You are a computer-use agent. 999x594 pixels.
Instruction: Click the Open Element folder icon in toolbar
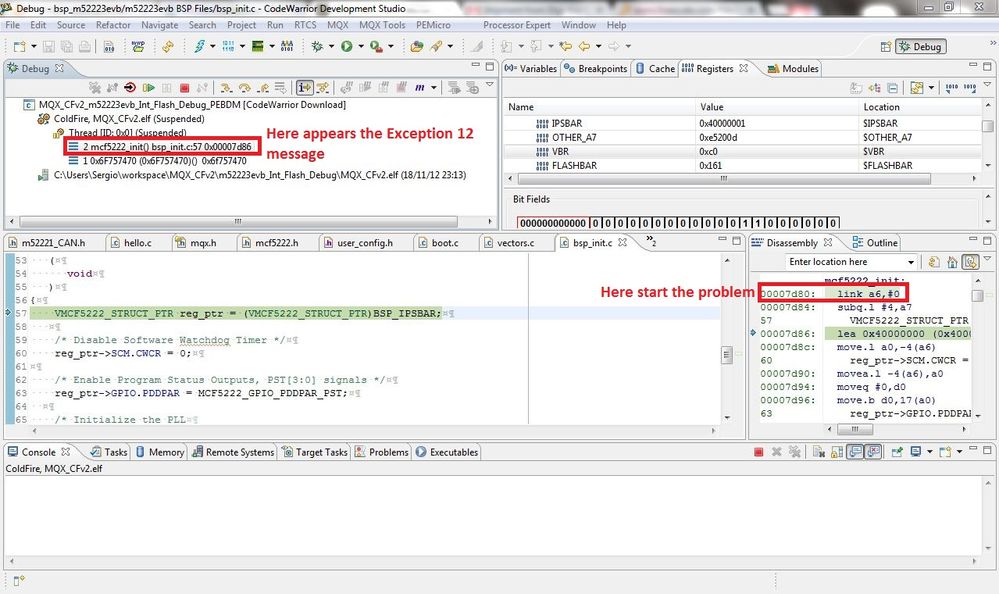(x=417, y=46)
